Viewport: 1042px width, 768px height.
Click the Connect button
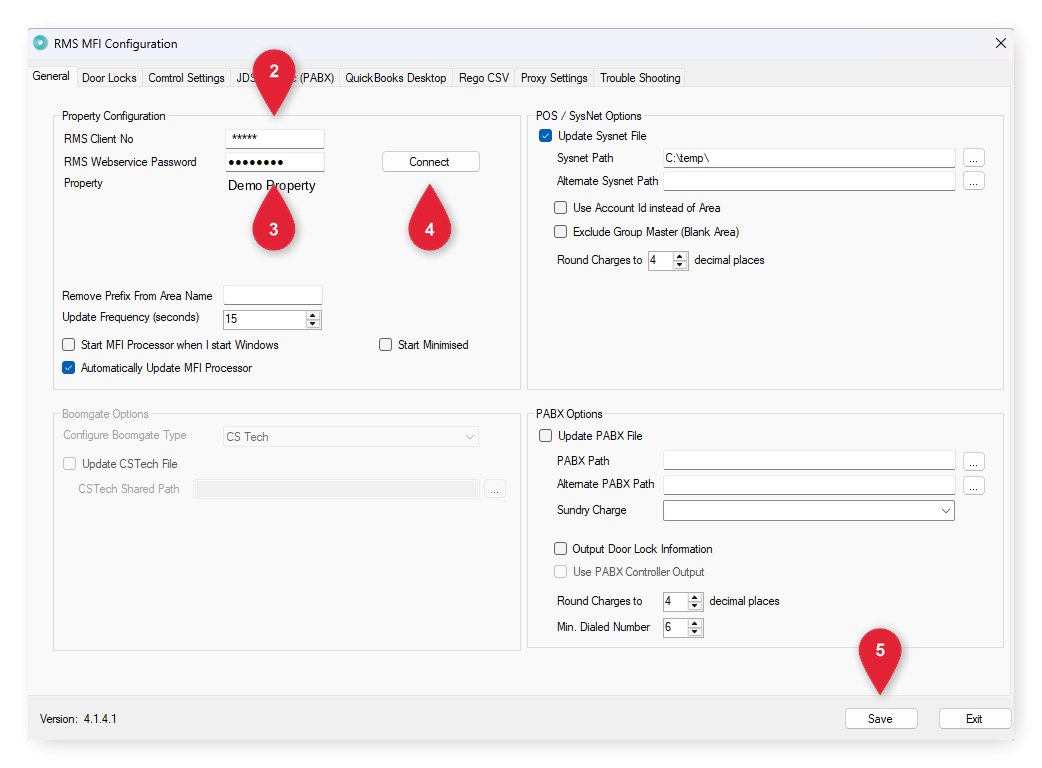pyautogui.click(x=431, y=161)
